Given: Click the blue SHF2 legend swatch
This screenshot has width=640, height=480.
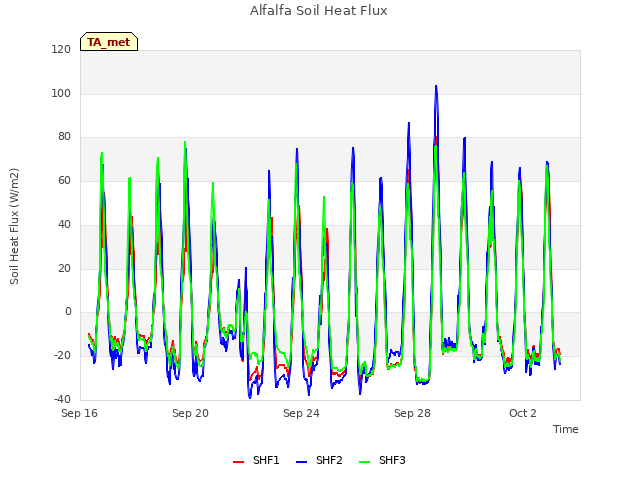Looking at the screenshot, I should click(301, 462).
